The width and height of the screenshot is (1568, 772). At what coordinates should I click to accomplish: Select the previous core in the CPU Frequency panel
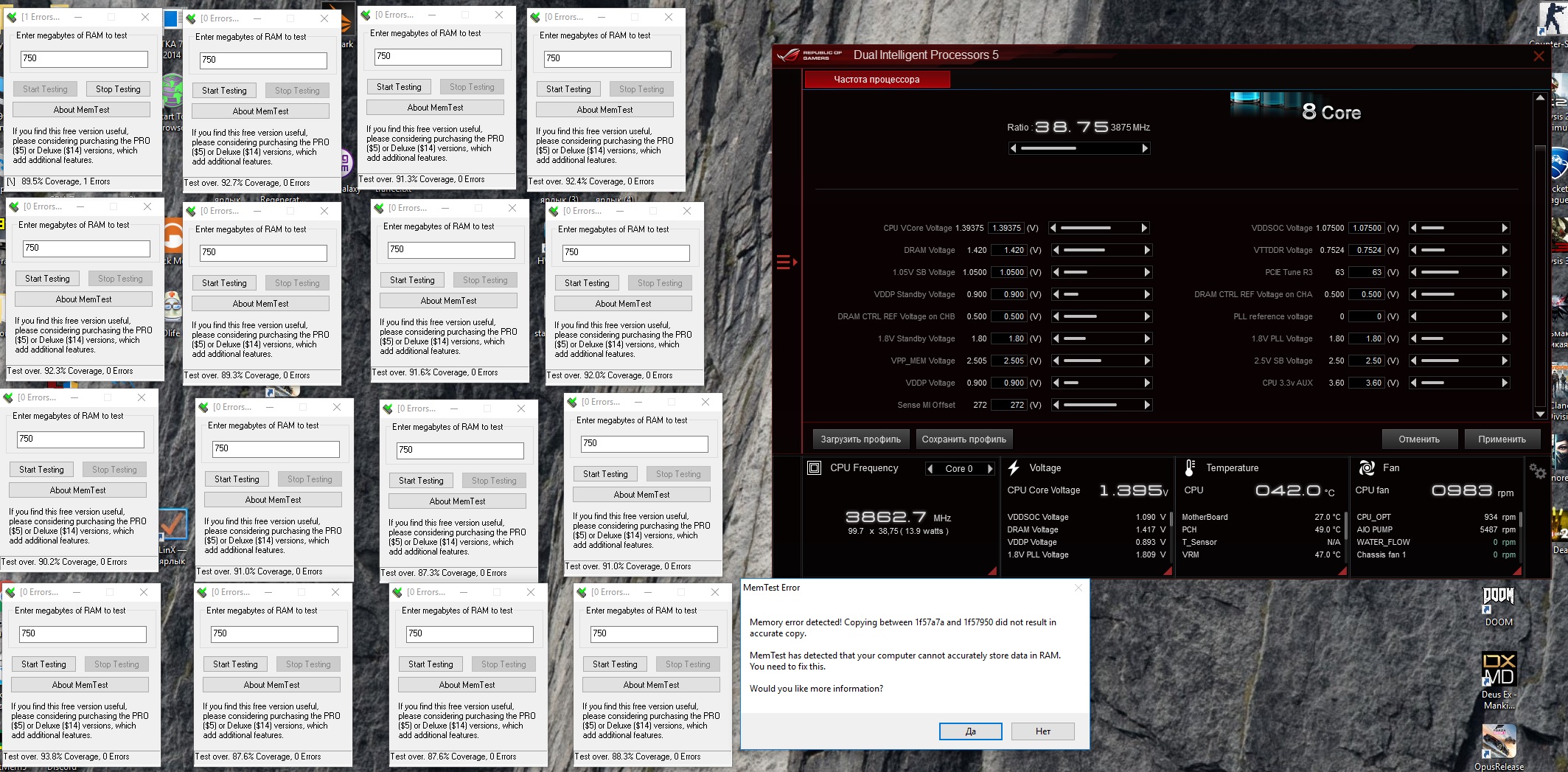(930, 468)
